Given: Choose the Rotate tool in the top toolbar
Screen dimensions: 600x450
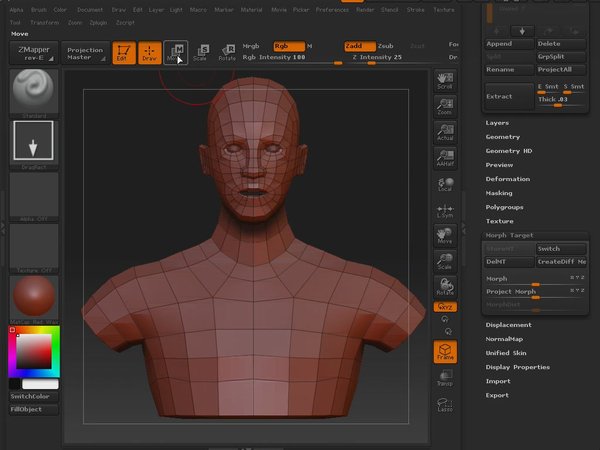Looking at the screenshot, I should click(x=227, y=53).
